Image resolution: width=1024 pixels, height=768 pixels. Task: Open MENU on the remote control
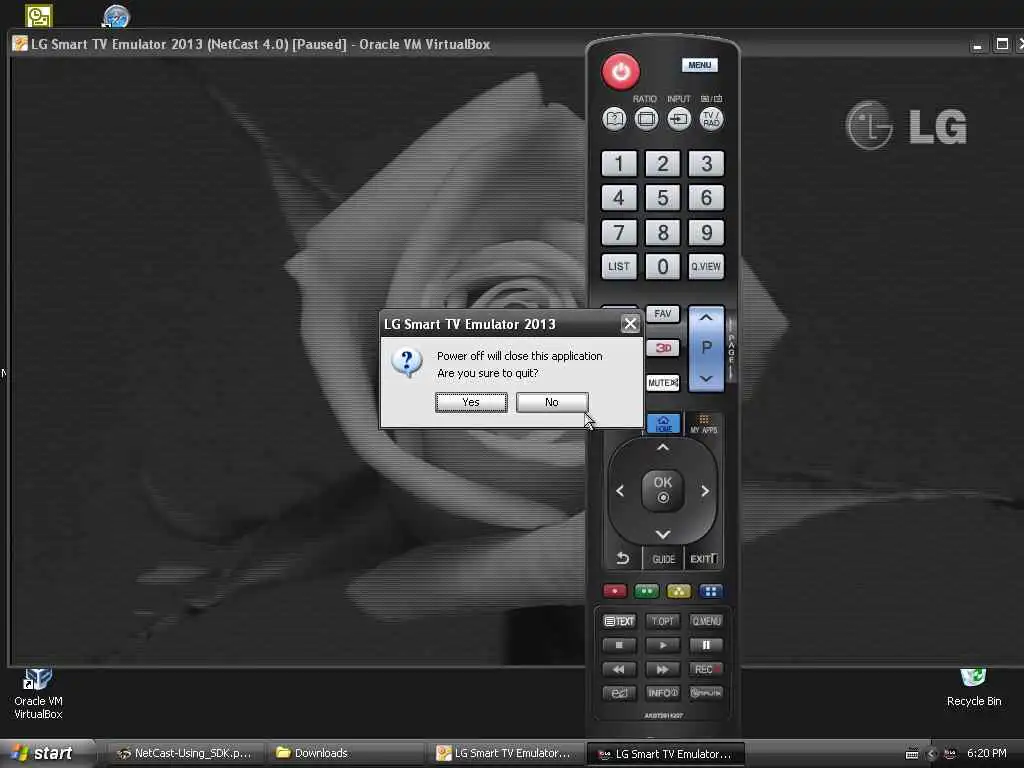click(699, 65)
